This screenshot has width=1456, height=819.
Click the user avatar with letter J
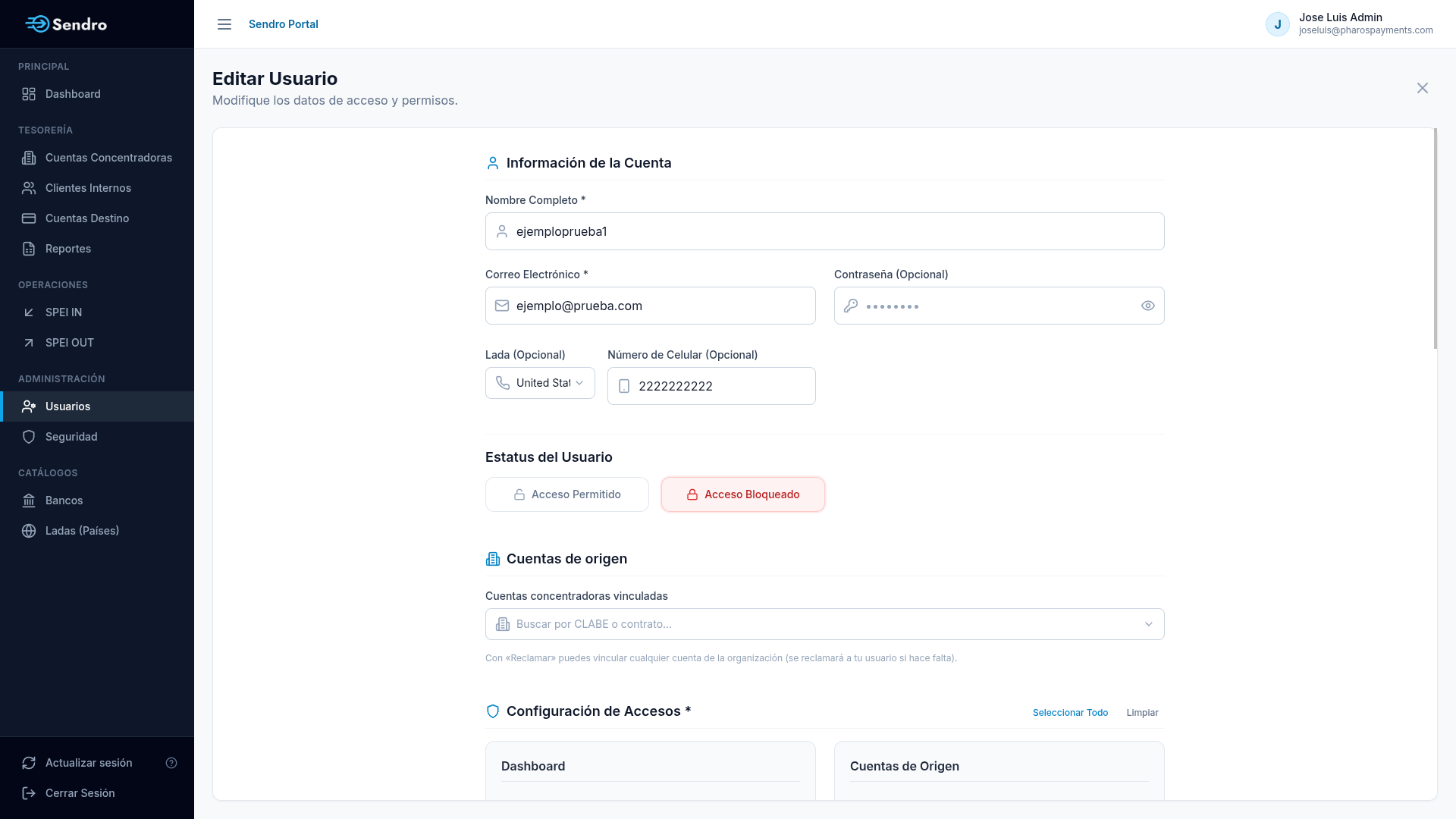1278,24
